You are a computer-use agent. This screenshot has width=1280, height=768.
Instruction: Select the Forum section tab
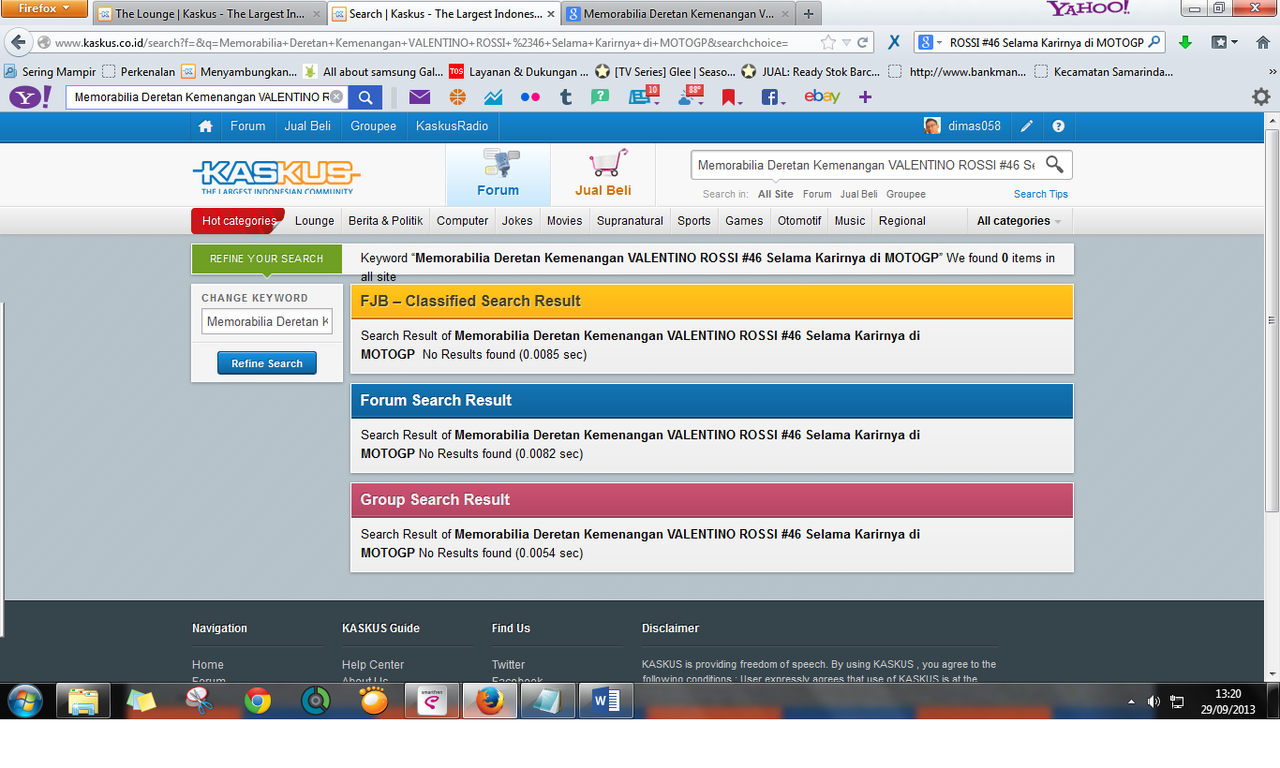click(498, 175)
